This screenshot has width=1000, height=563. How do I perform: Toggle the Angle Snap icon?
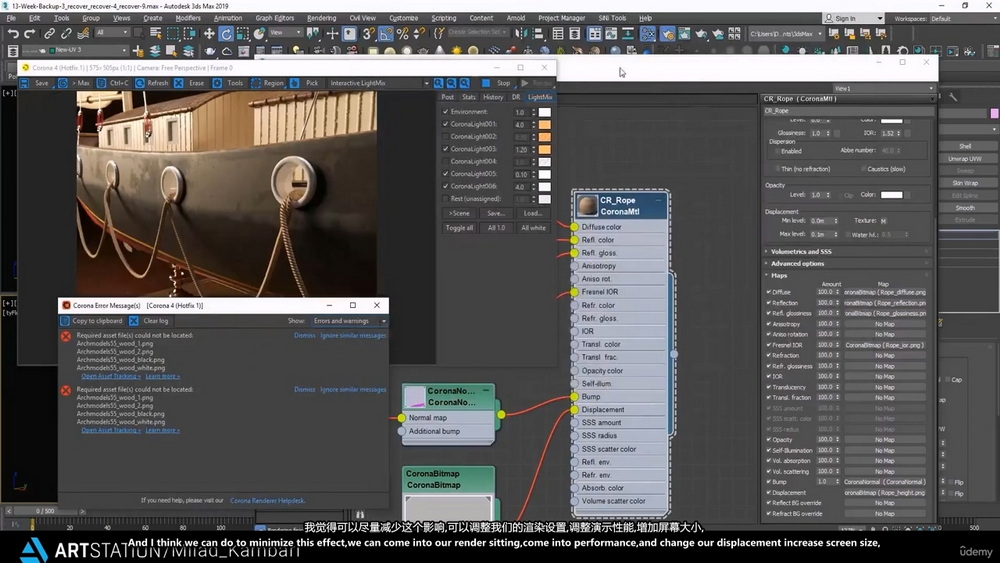click(385, 34)
